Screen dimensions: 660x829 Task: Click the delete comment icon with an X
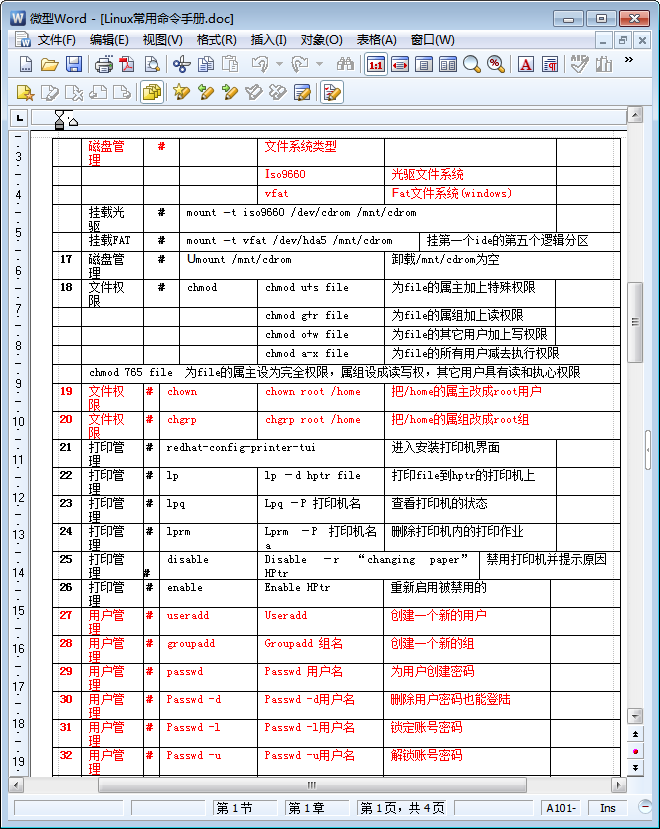(x=74, y=93)
